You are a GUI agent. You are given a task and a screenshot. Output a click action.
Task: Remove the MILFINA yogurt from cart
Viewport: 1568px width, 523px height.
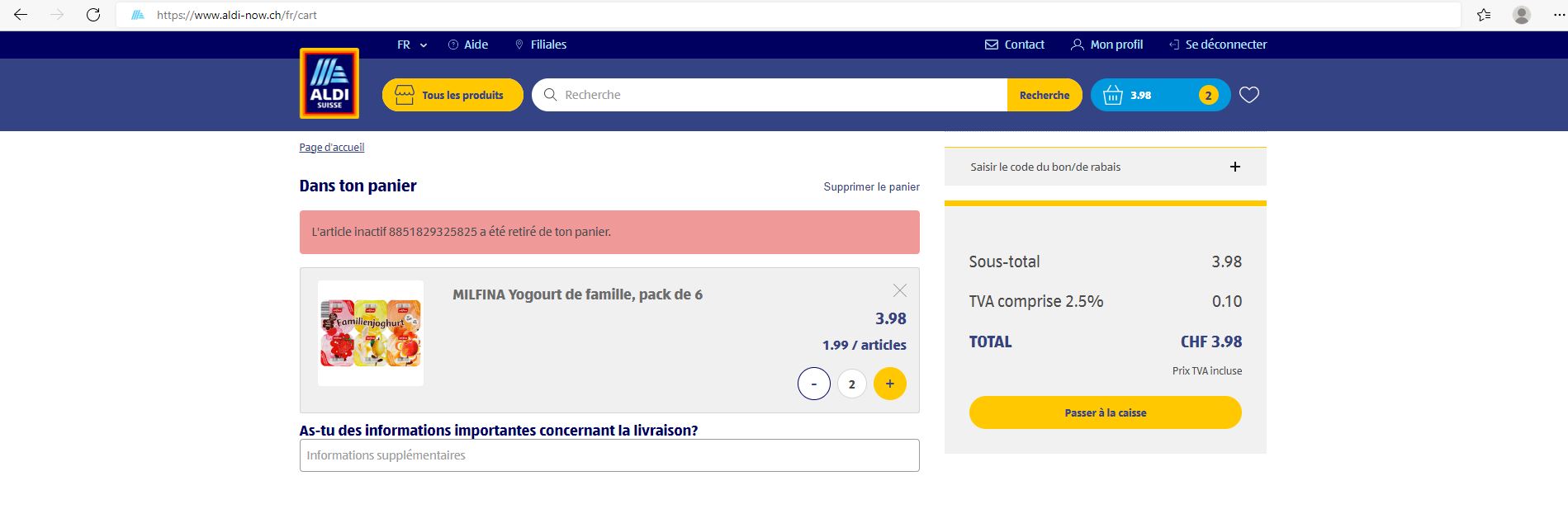pos(899,290)
